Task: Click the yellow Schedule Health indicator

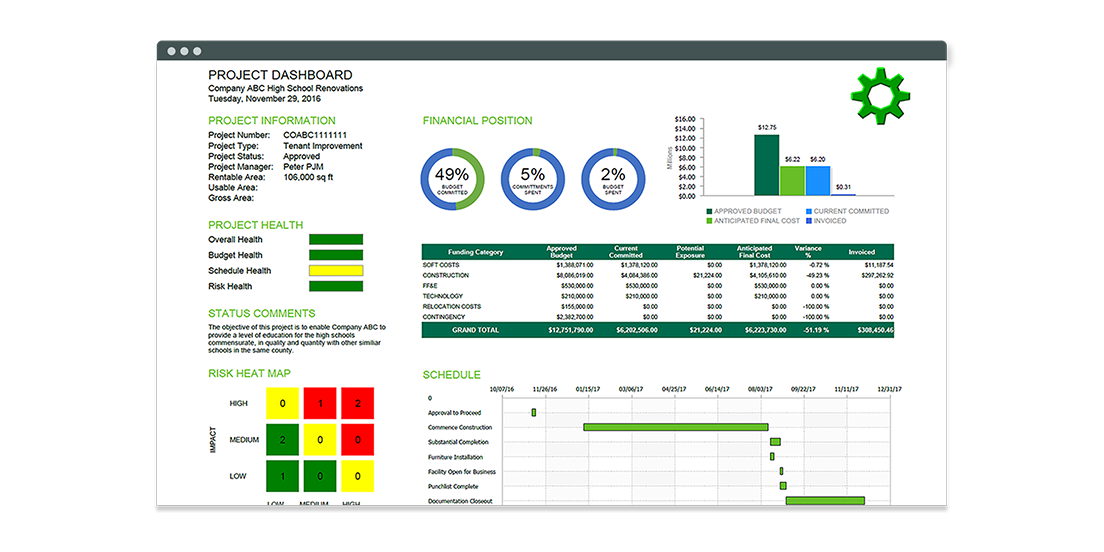Action: [x=336, y=271]
